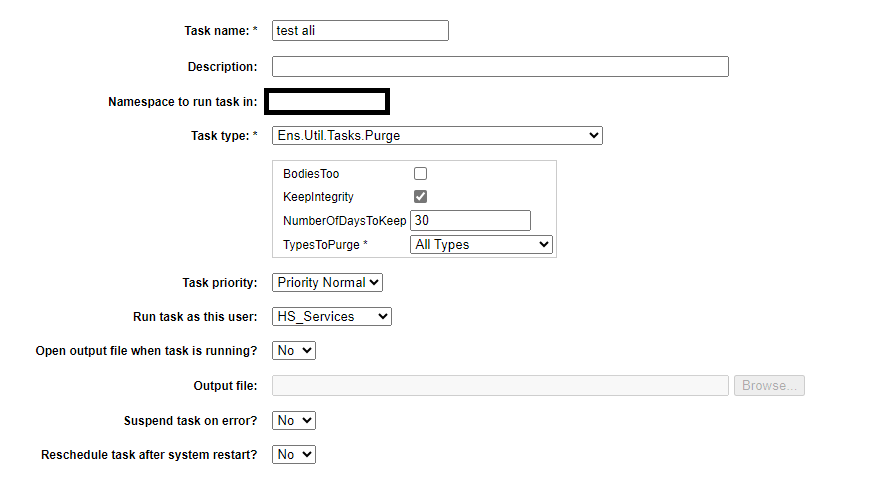Click the TypesToPurge dropdown chevron
Screen dimensions: 878x485
click(x=543, y=245)
